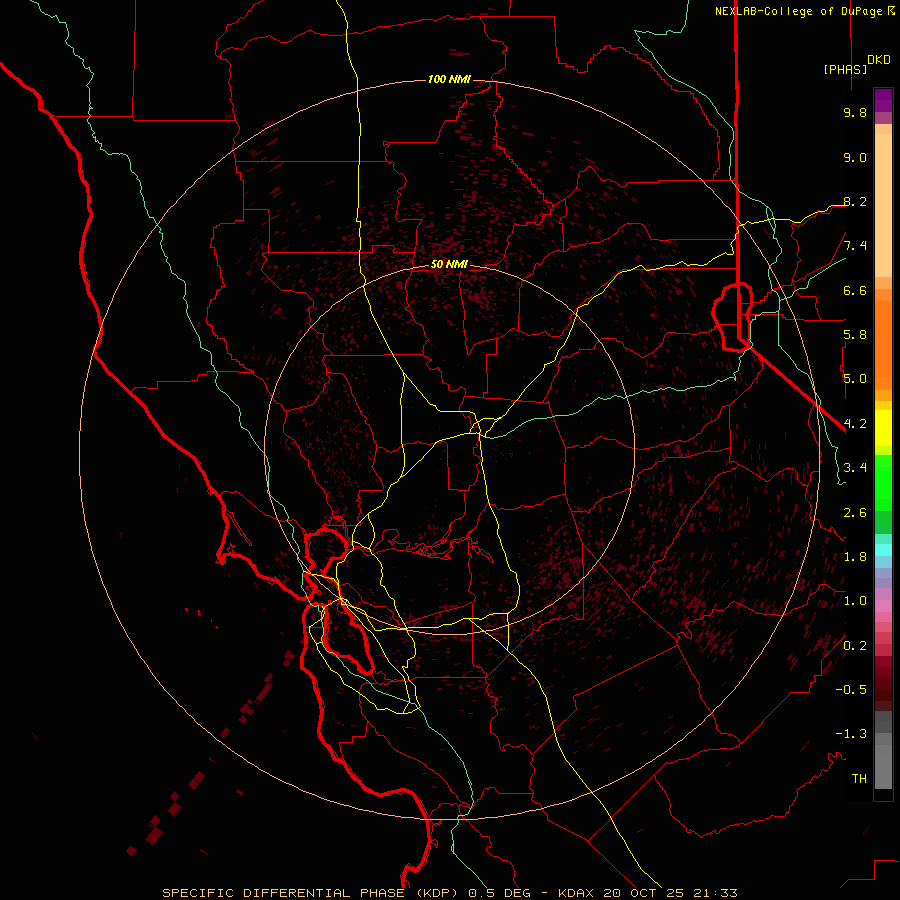Pick the pink band near 1.0
Image resolution: width=900 pixels, height=900 pixels.
tap(883, 606)
